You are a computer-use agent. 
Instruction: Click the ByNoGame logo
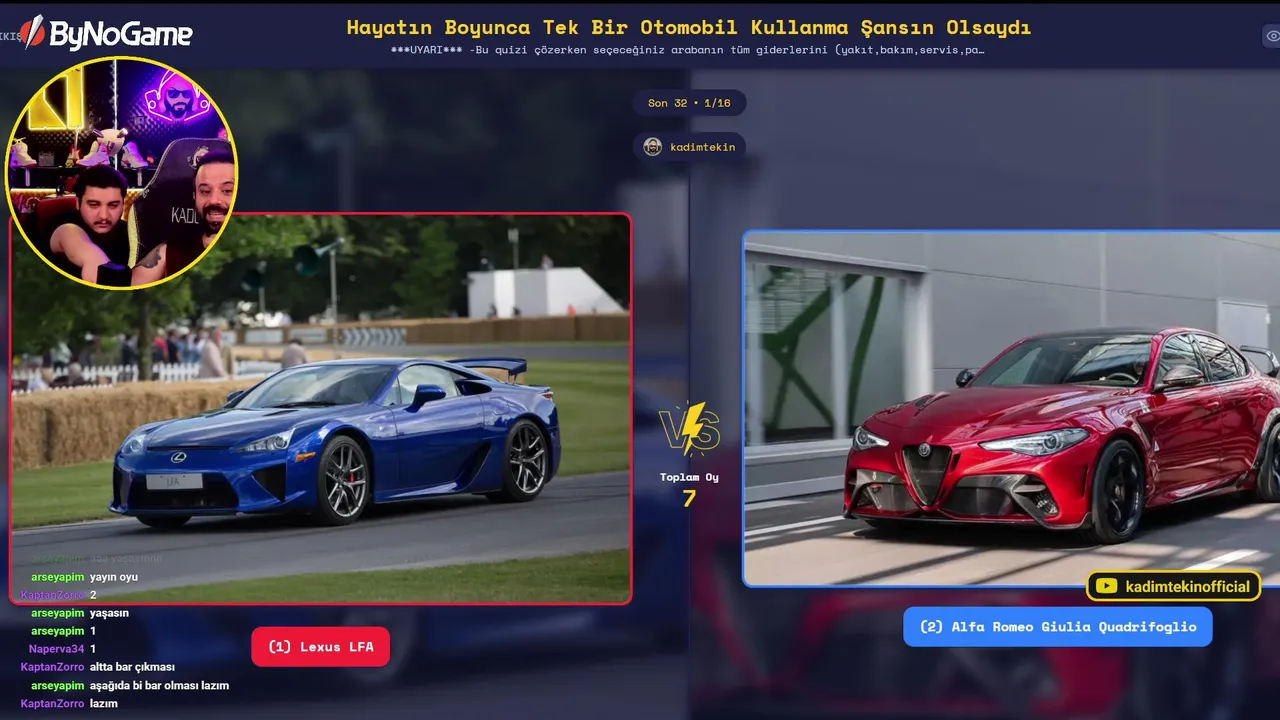[107, 33]
